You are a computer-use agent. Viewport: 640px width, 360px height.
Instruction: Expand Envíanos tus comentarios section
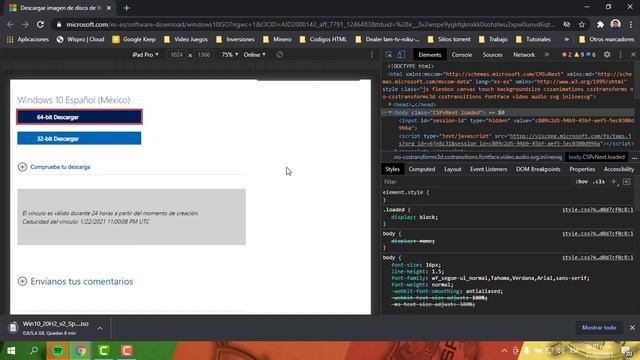point(76,281)
